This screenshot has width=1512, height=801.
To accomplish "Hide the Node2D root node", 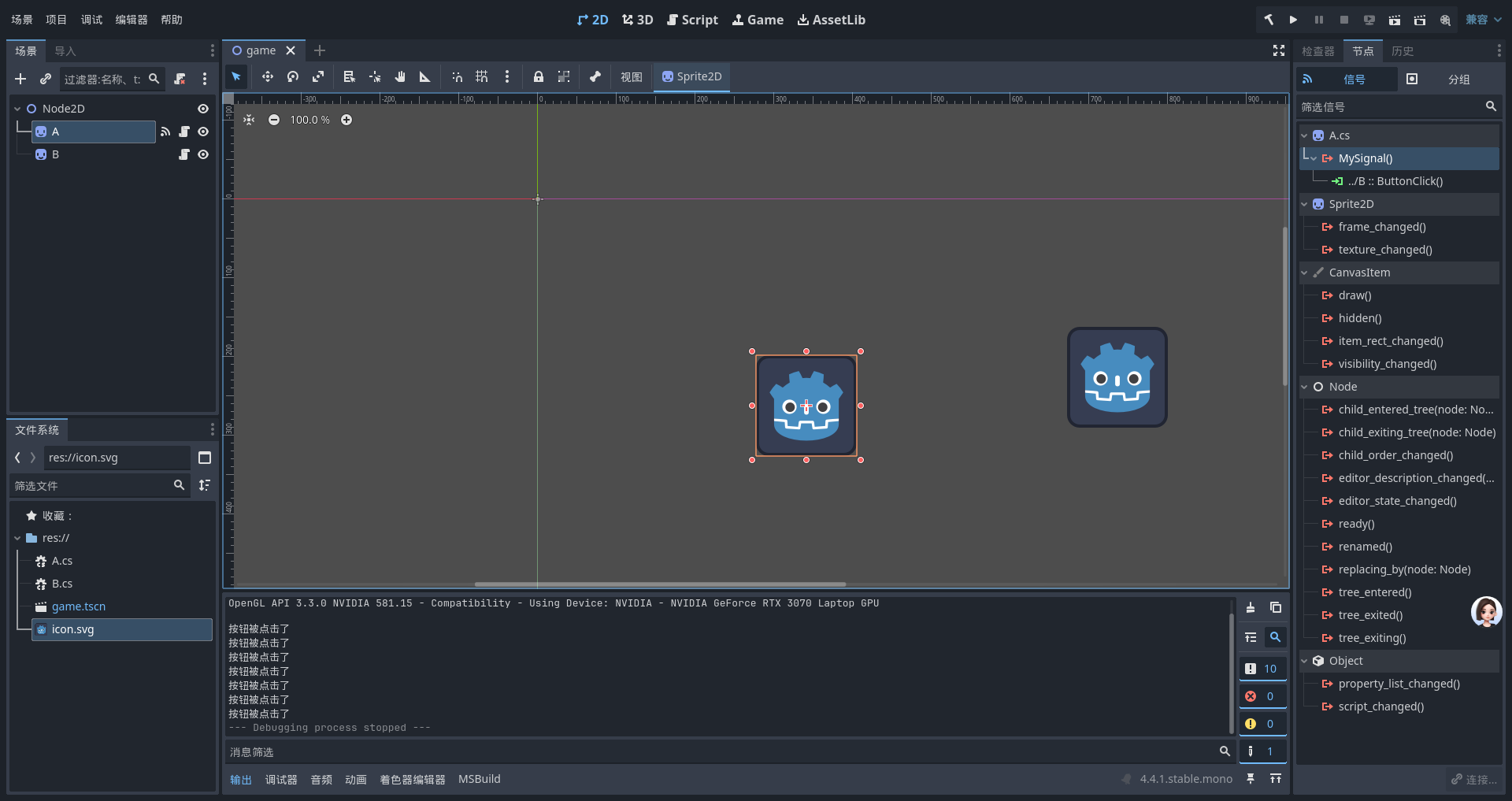I will pos(203,109).
